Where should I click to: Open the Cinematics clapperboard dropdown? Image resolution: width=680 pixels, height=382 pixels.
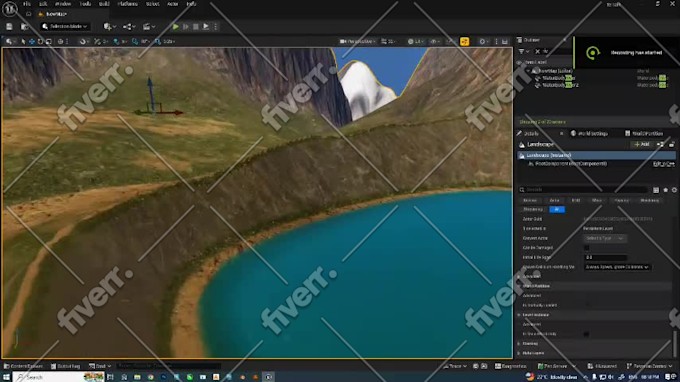(x=149, y=27)
